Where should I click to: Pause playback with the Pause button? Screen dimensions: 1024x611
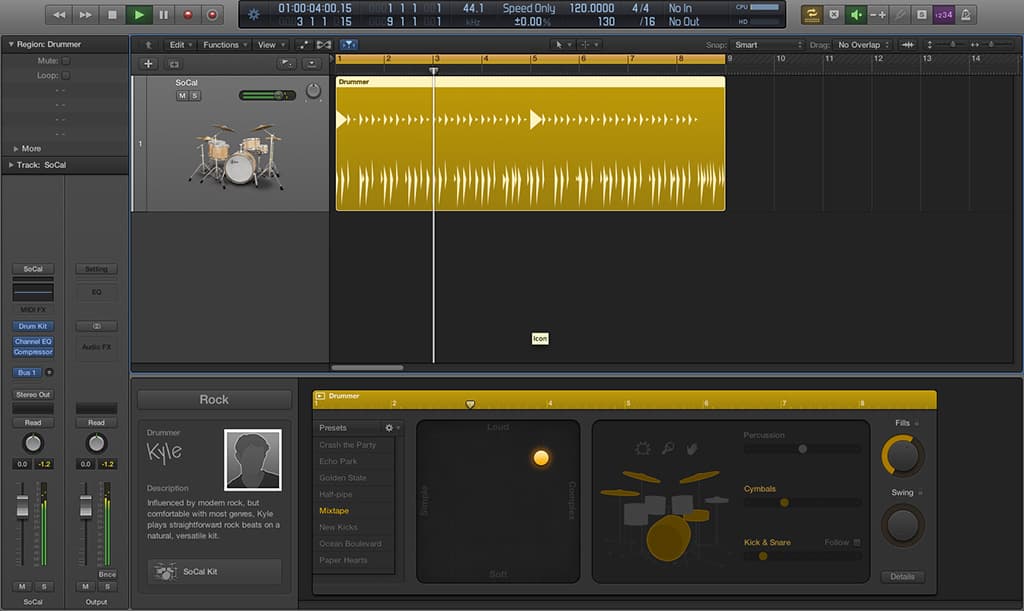tap(163, 14)
